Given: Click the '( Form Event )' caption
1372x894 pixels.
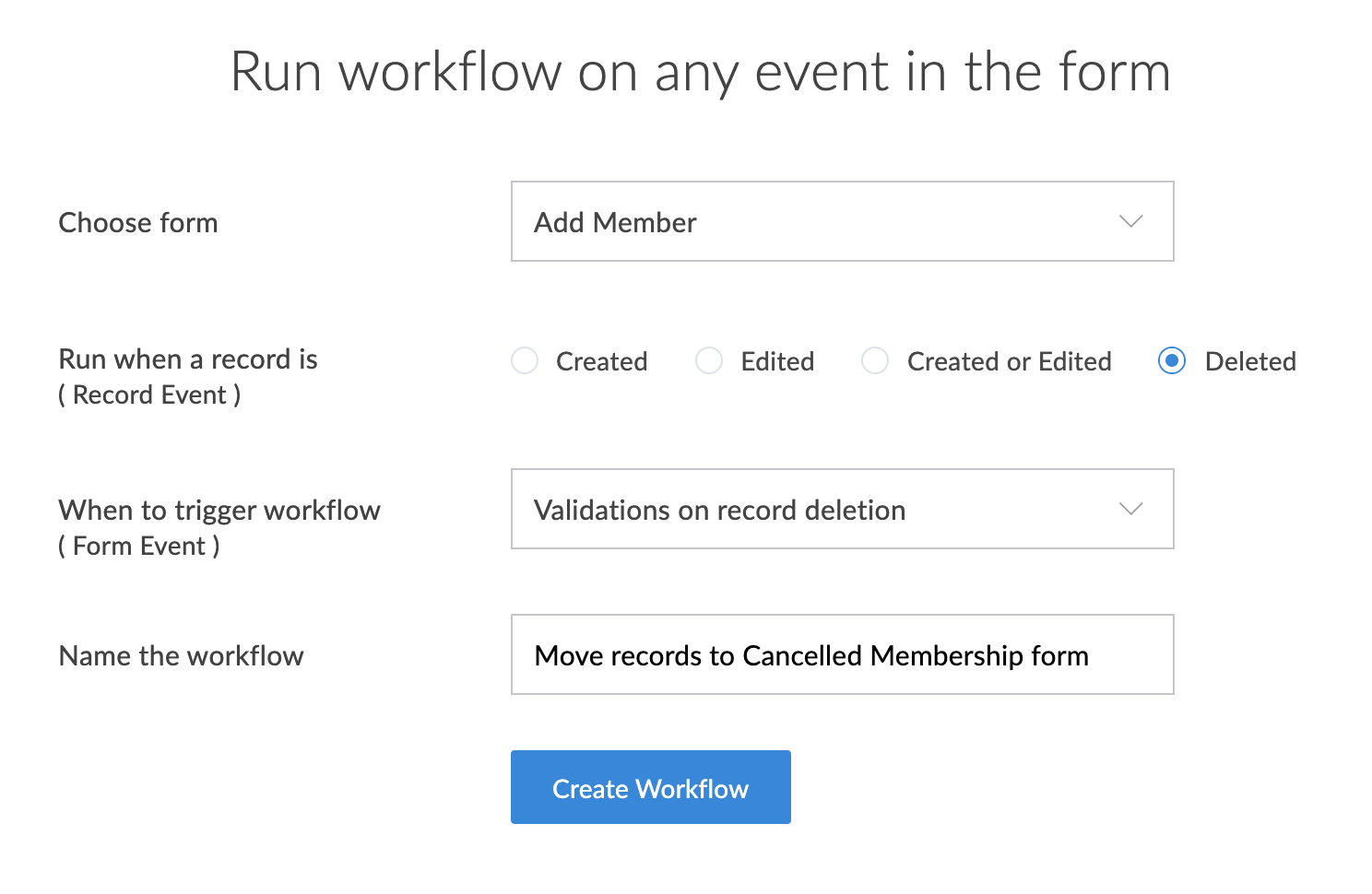Looking at the screenshot, I should coord(139,547).
